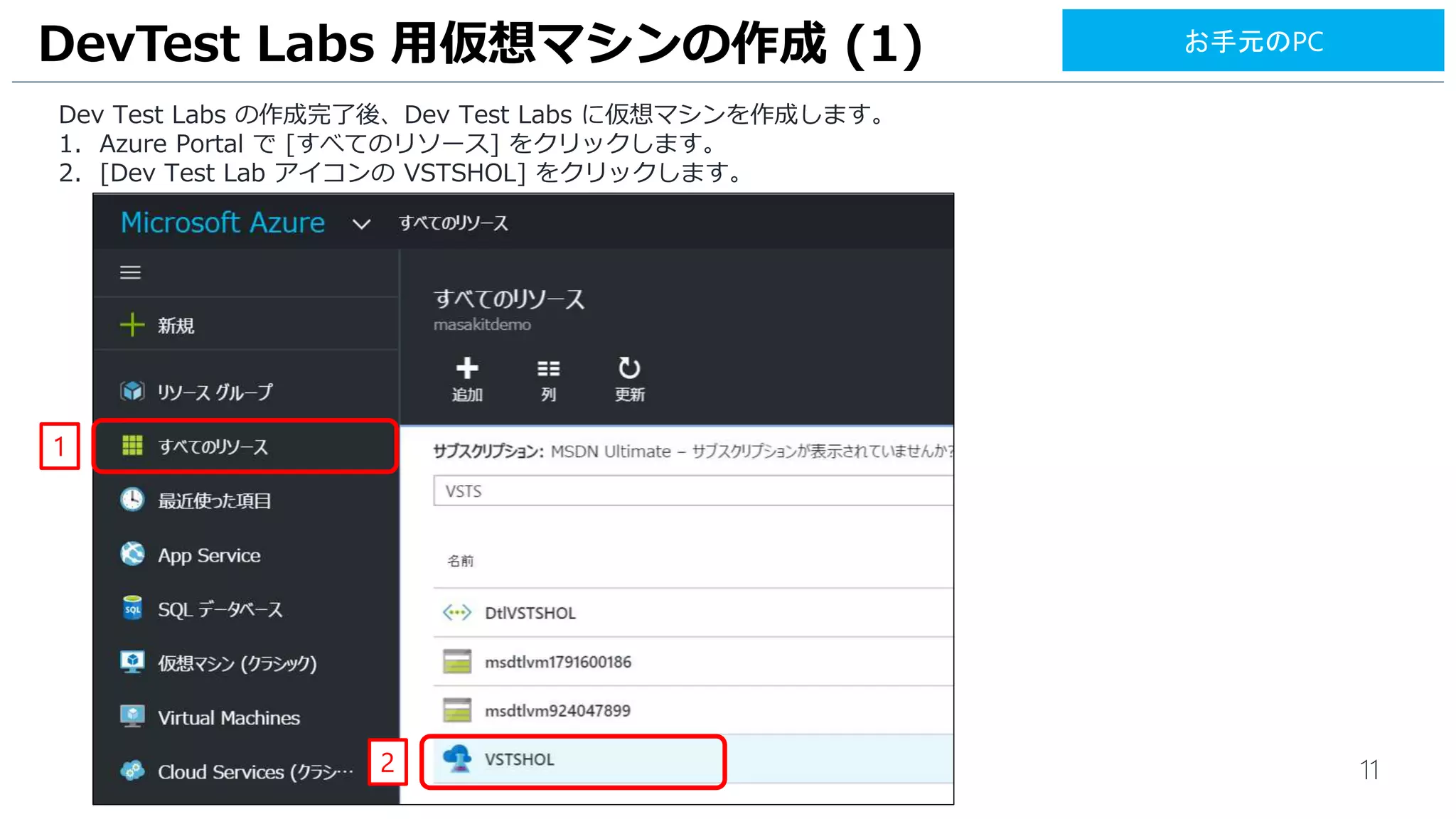Sort by the 名前 column header
Viewport: 1456px width, 819px height.
tap(460, 561)
